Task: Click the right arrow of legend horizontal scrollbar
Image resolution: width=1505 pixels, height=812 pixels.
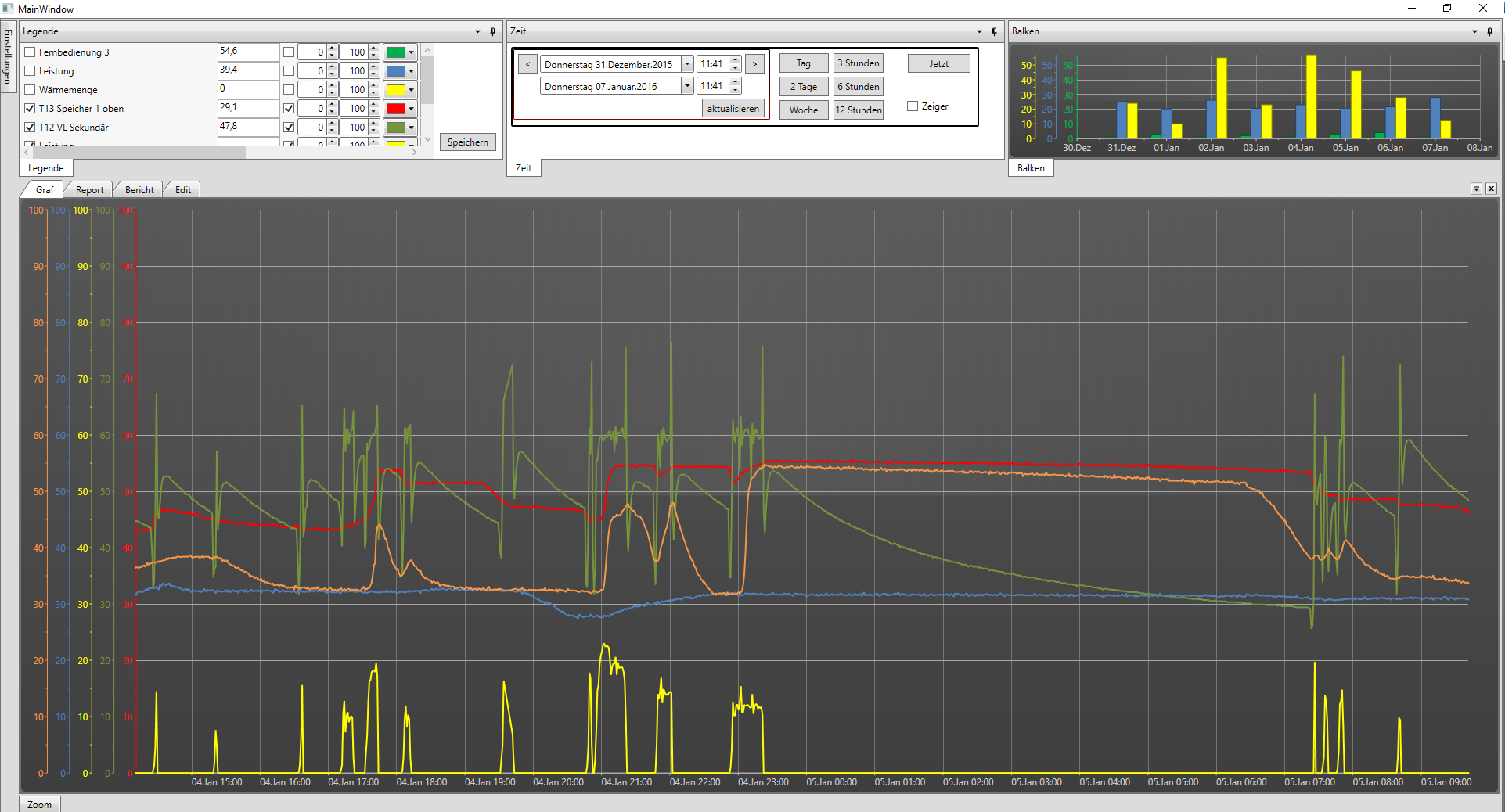Action: pyautogui.click(x=414, y=152)
